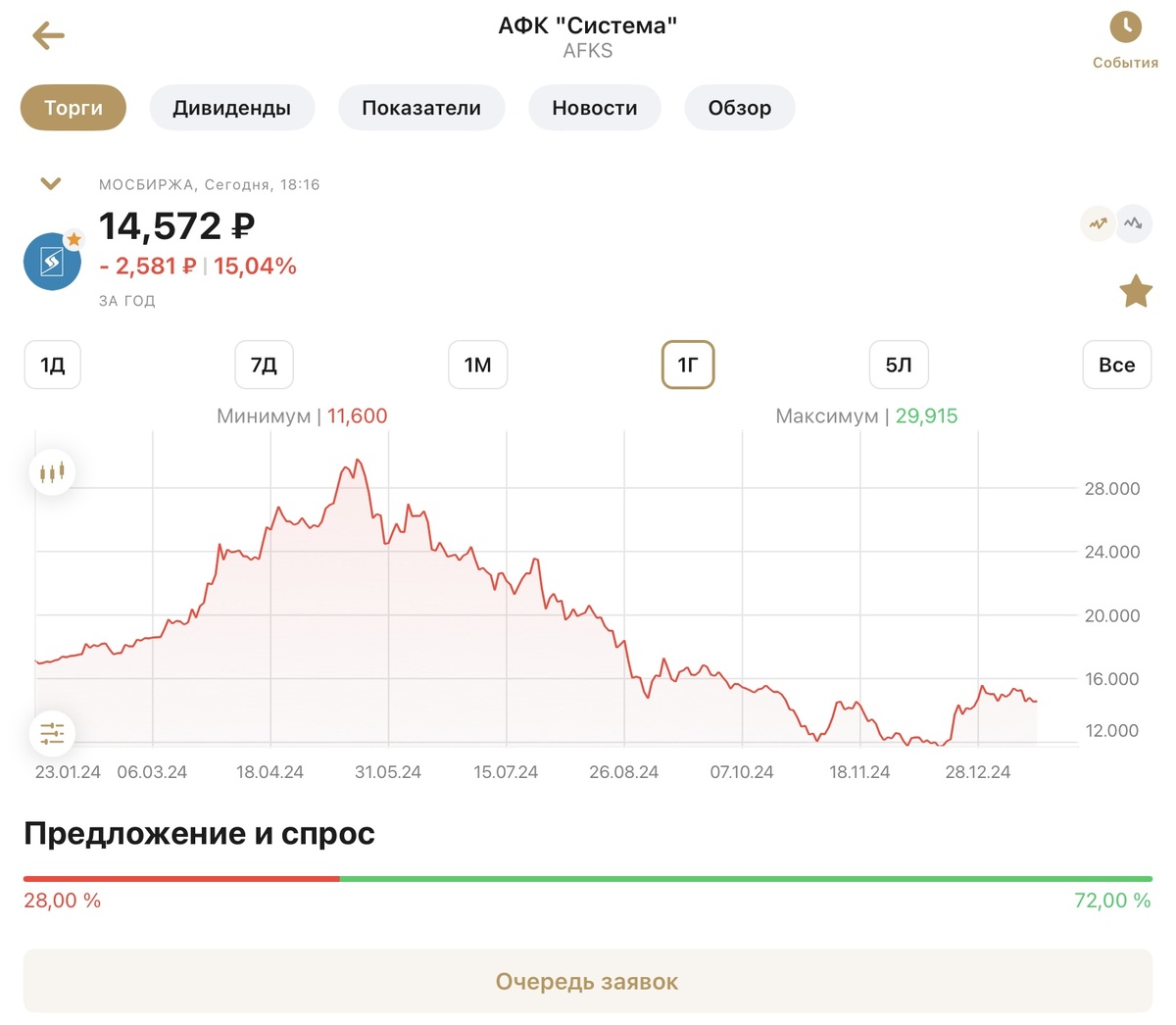Open the Очередь заявок order queue
The width and height of the screenshot is (1176, 1025).
click(588, 981)
